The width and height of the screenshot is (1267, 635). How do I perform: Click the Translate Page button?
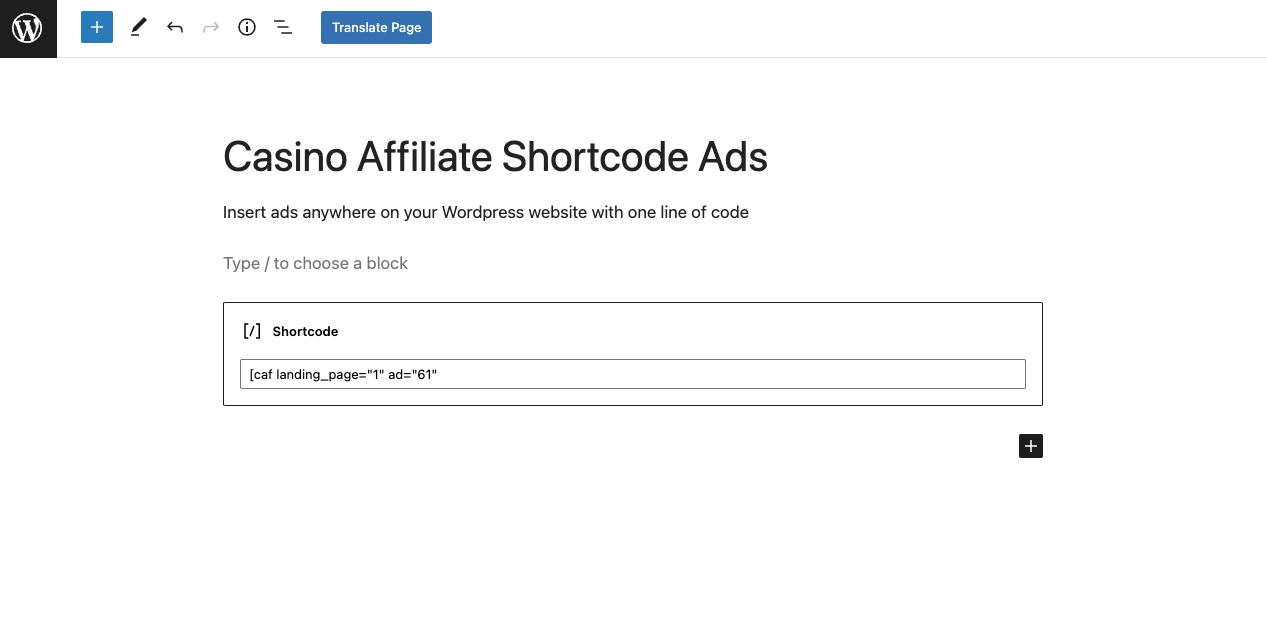point(376,27)
